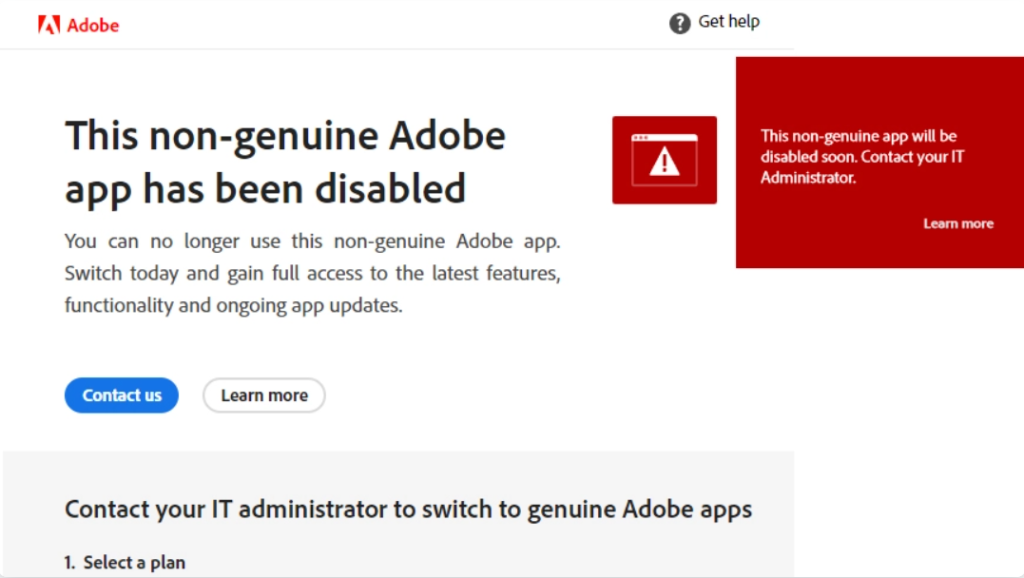Click the "Administrator." word in red notification
Screen dimensions: 1024x578
[x=808, y=178]
